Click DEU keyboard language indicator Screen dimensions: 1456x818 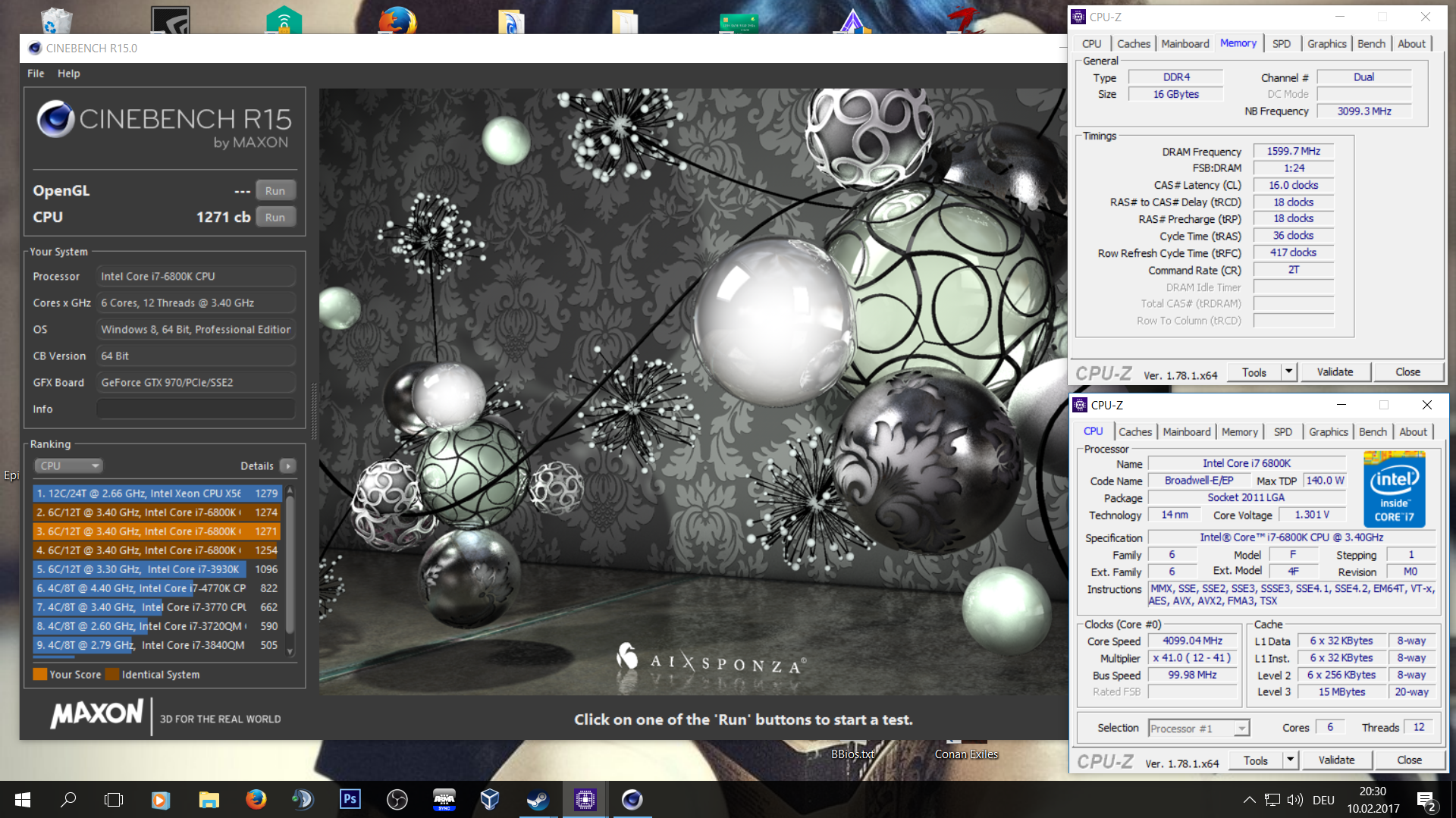(1323, 800)
